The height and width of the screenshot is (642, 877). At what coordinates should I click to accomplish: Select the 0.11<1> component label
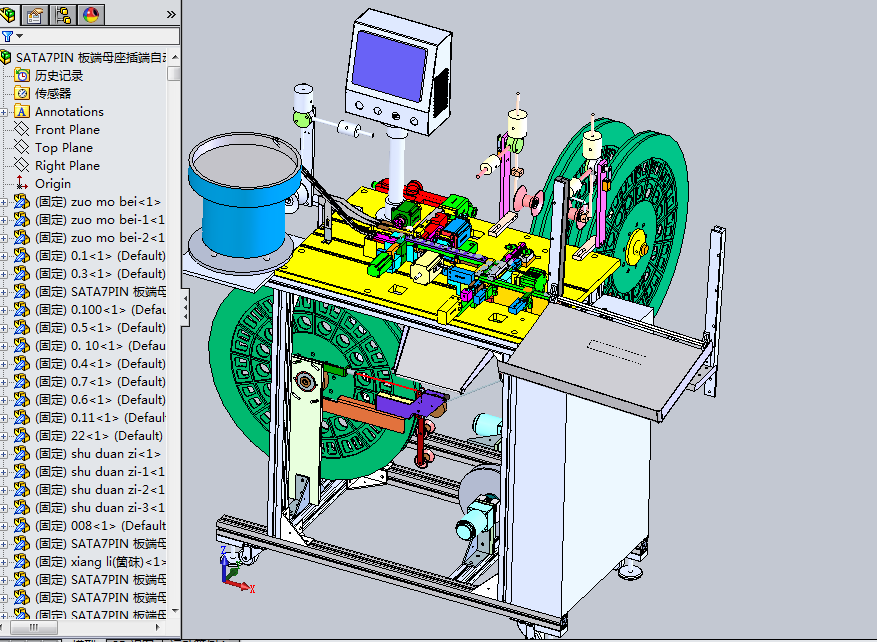100,418
